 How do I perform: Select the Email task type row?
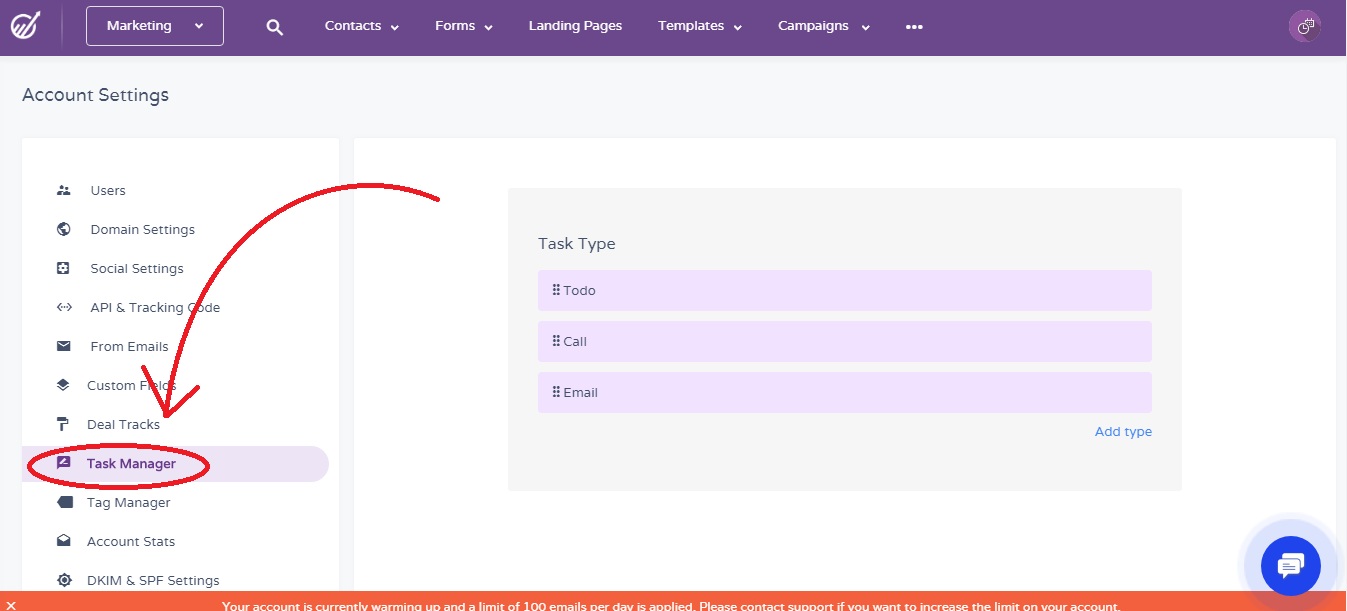click(x=844, y=392)
